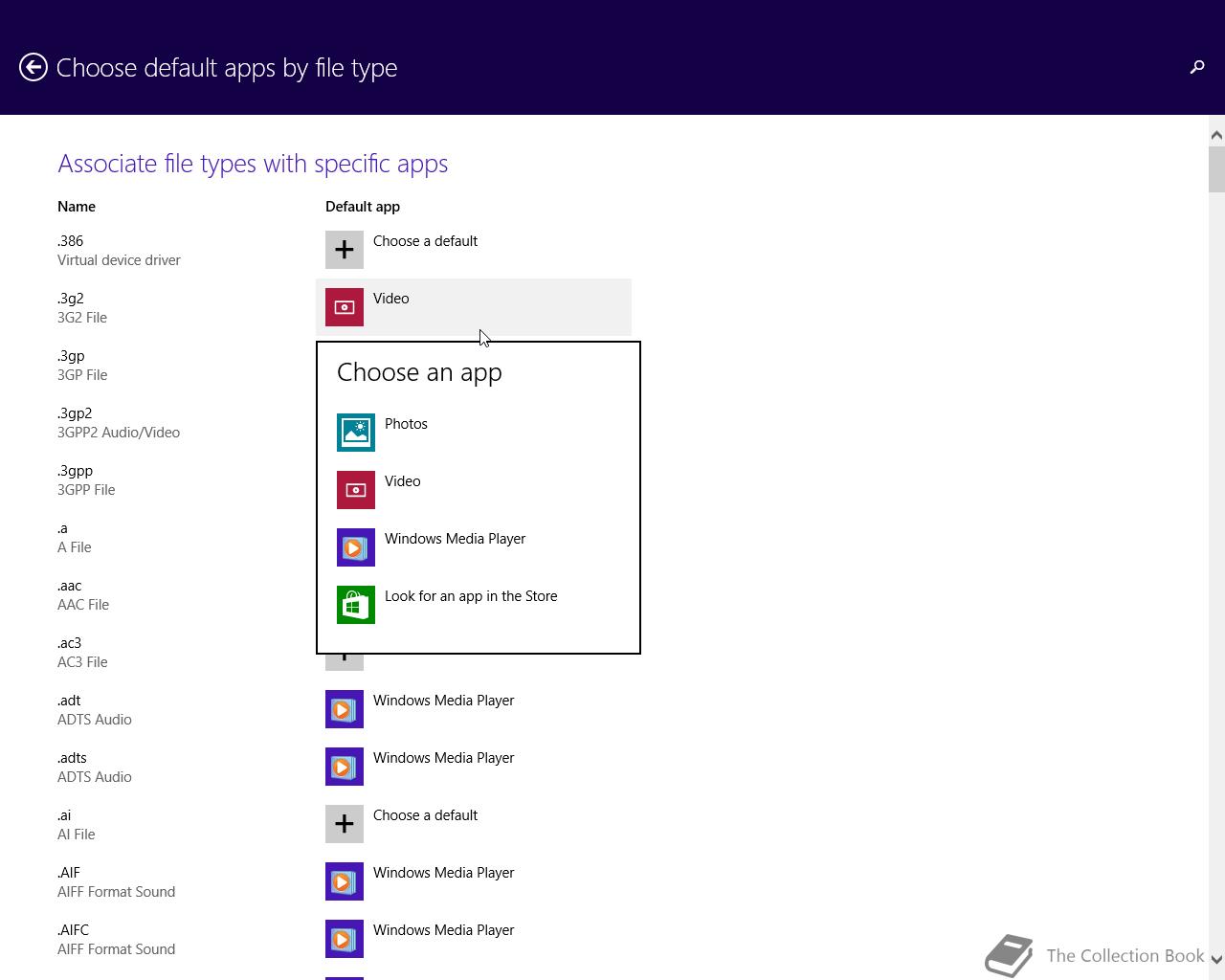Image resolution: width=1225 pixels, height=980 pixels.
Task: Click the .AIF file type name
Action: pyautogui.click(x=69, y=873)
